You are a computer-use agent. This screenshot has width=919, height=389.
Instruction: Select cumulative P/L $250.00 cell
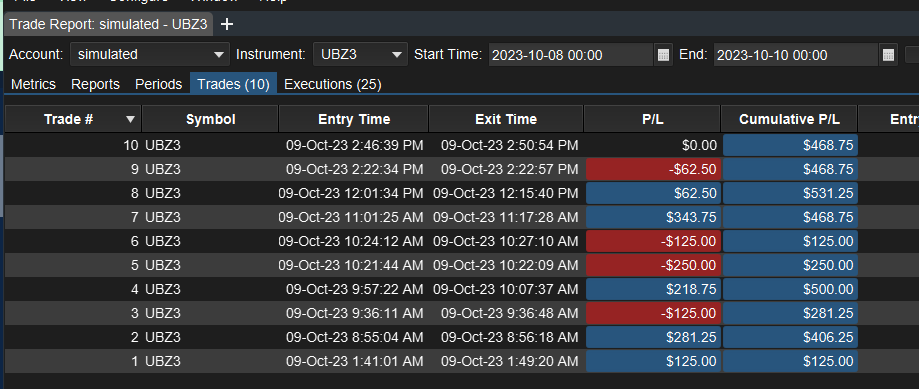[790, 265]
